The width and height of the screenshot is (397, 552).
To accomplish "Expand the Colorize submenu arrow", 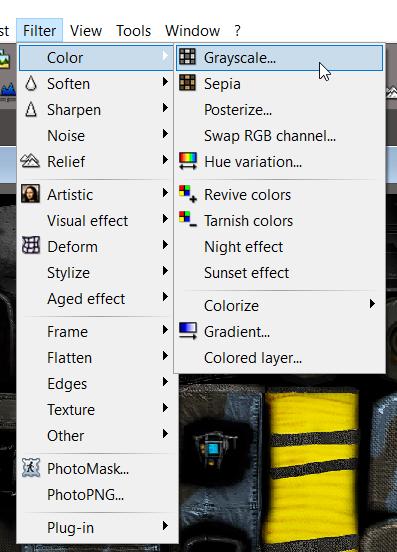I will pos(372,304).
